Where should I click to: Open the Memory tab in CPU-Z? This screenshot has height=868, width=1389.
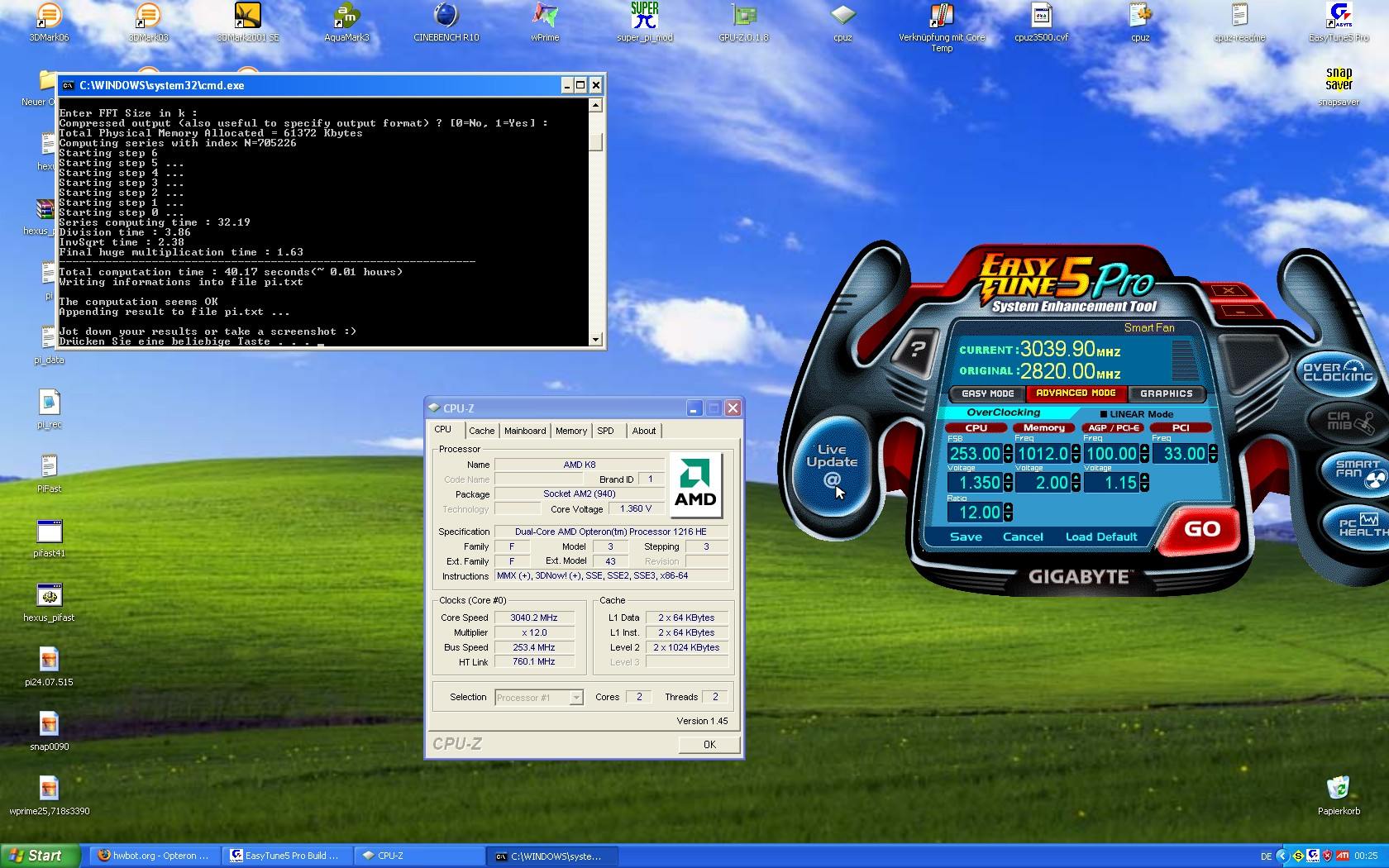(571, 431)
